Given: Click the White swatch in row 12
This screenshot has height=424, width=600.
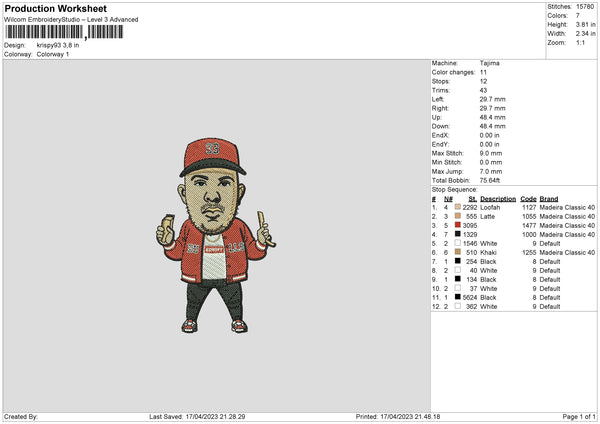Looking at the screenshot, I should coord(458,306).
